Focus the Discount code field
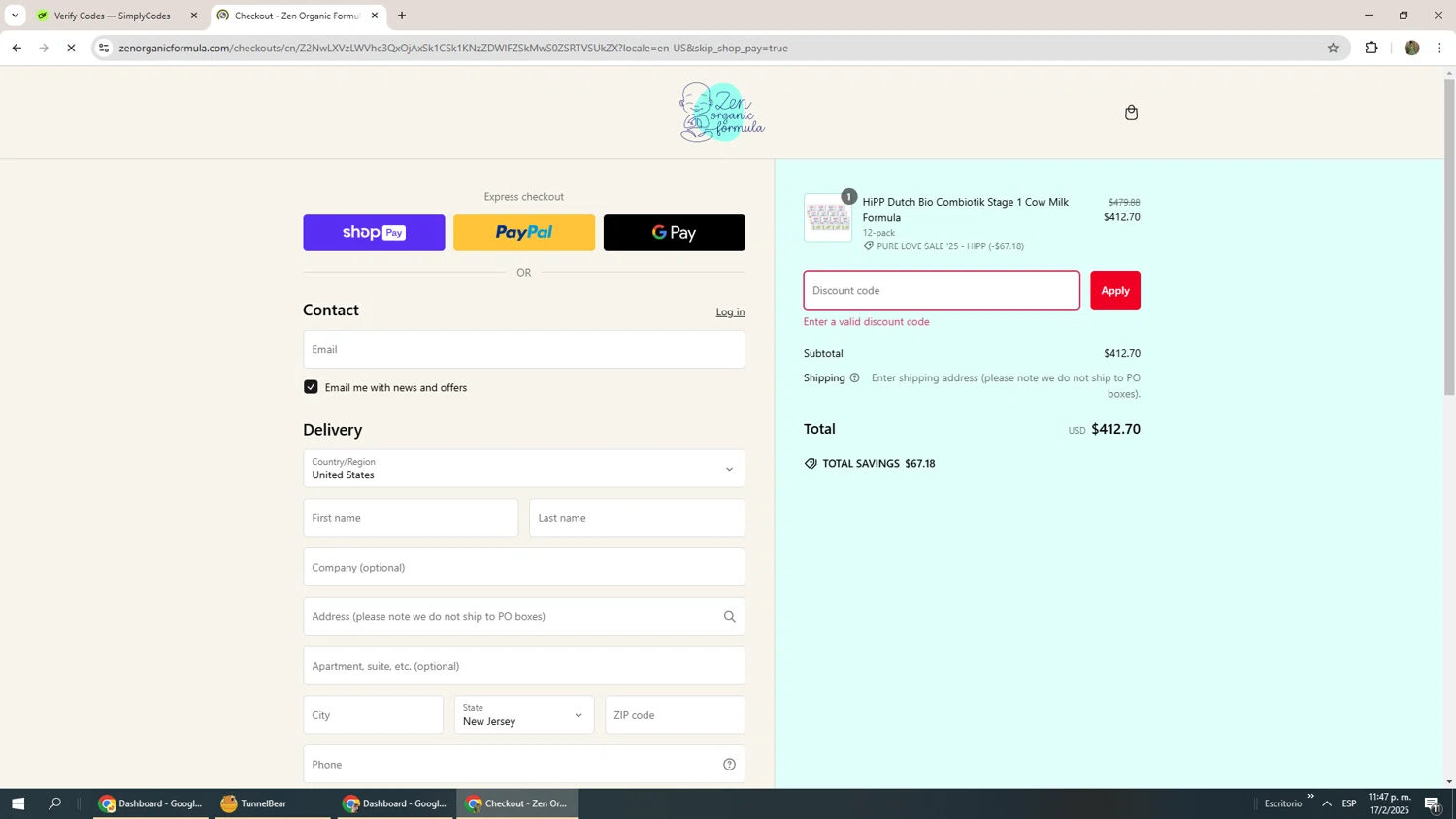Image resolution: width=1456 pixels, height=819 pixels. (x=942, y=290)
